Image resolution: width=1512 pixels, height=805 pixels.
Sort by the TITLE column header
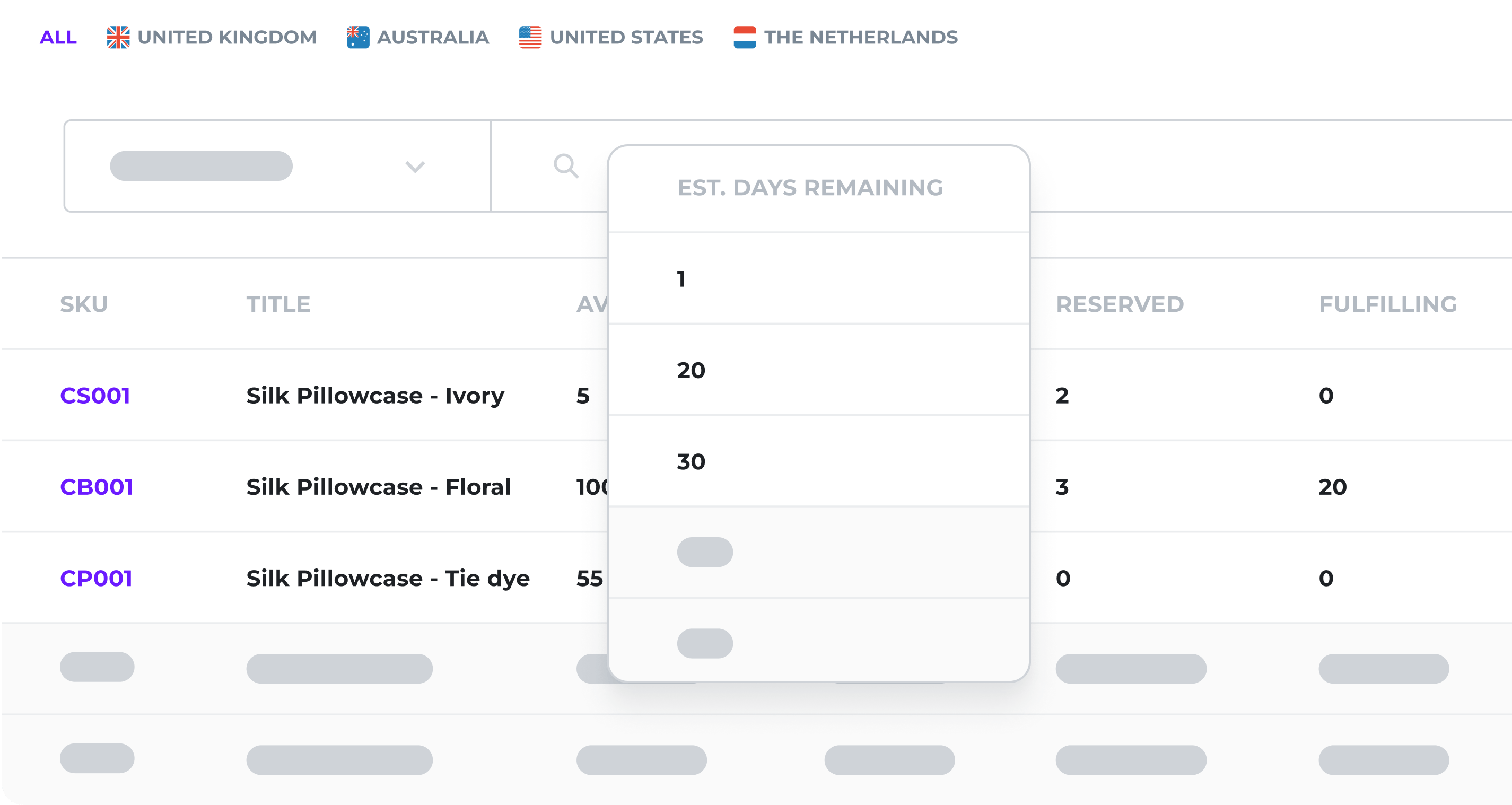click(x=278, y=304)
